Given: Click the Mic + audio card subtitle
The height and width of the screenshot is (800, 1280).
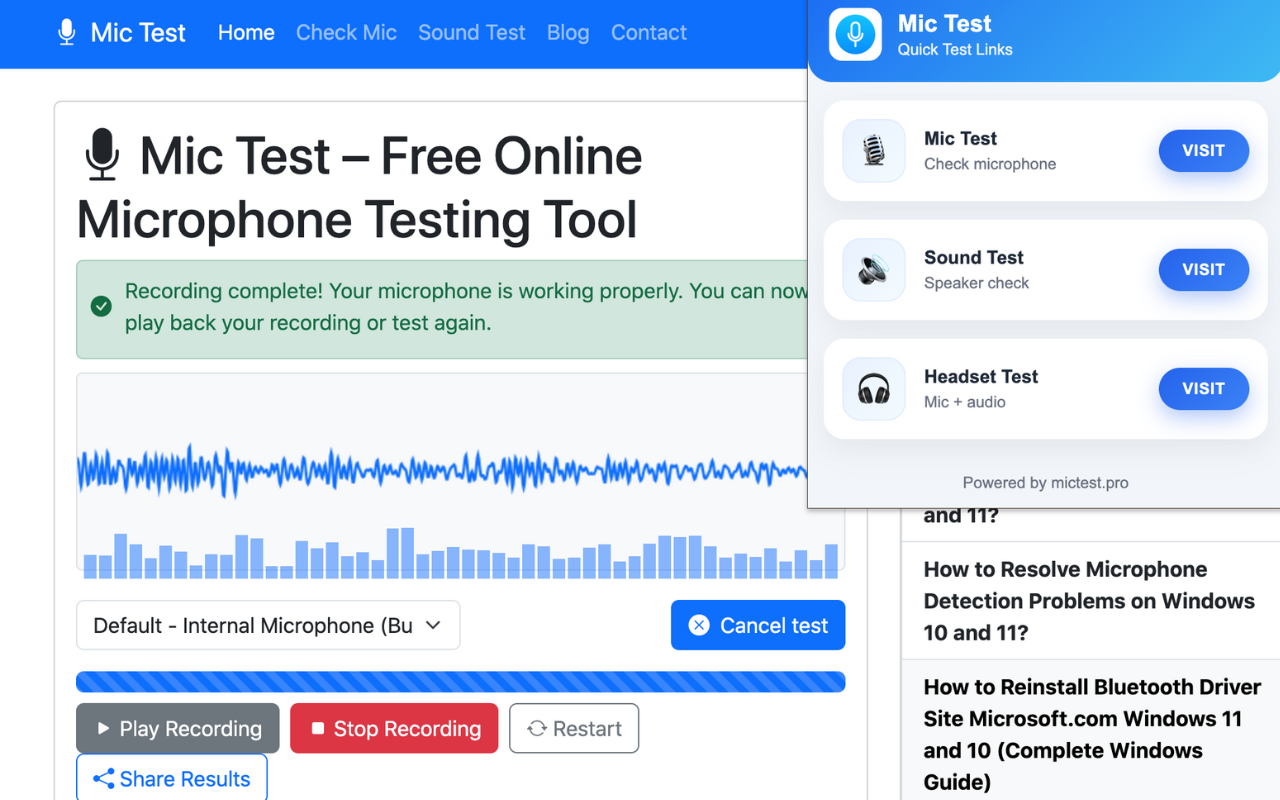Looking at the screenshot, I should coord(965,402).
